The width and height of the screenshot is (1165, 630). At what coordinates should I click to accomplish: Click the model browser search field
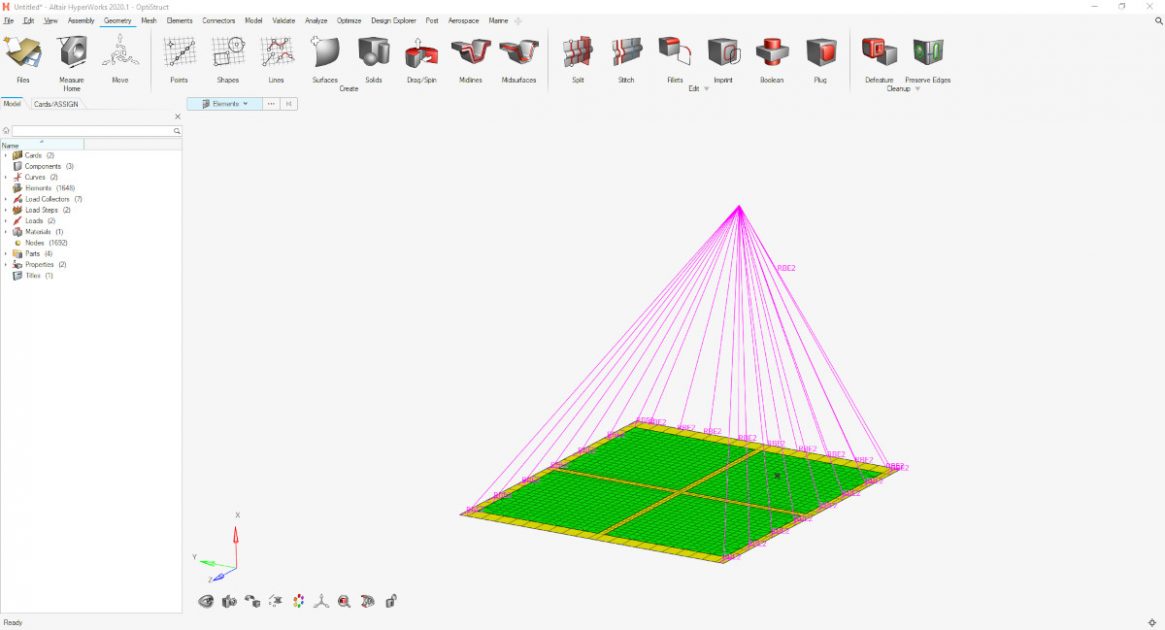tap(88, 130)
